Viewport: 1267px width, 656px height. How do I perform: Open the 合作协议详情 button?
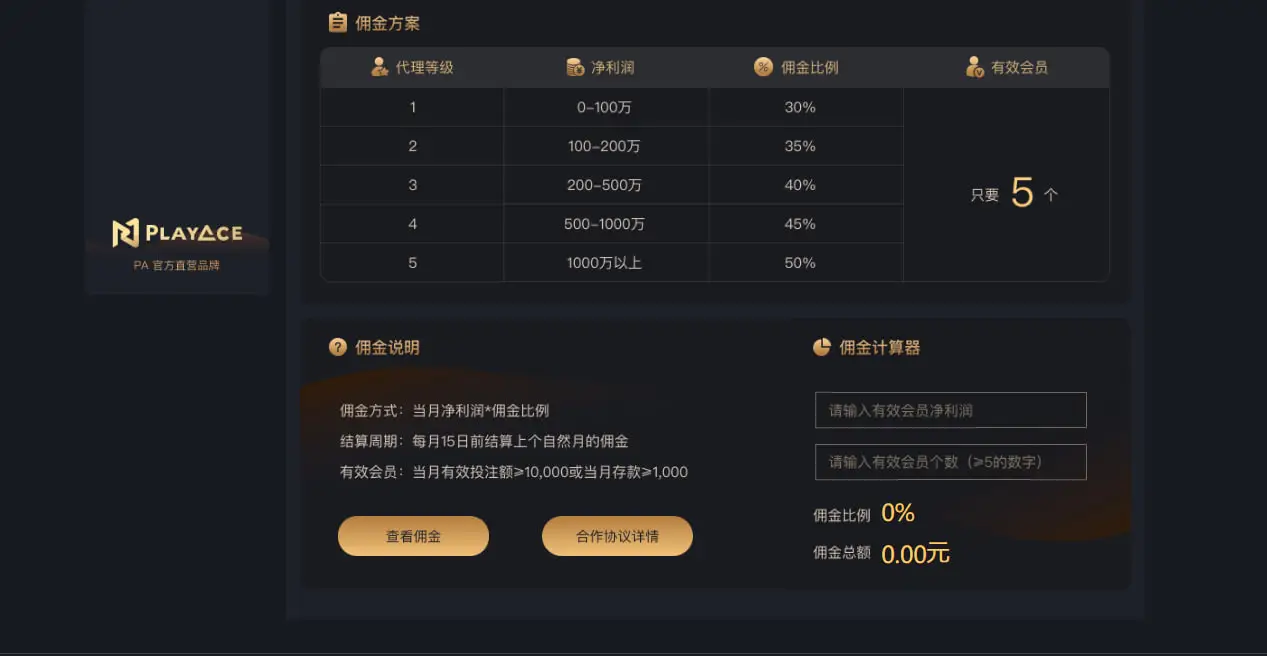tap(617, 536)
